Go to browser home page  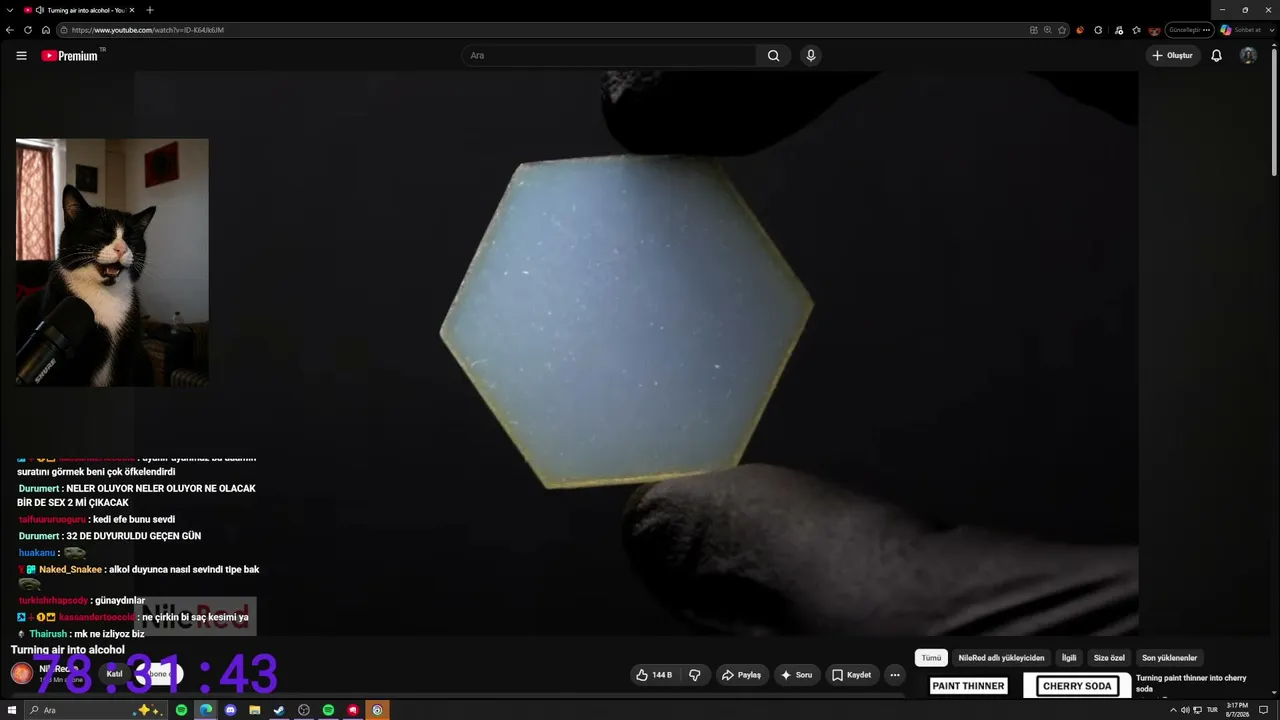click(46, 30)
